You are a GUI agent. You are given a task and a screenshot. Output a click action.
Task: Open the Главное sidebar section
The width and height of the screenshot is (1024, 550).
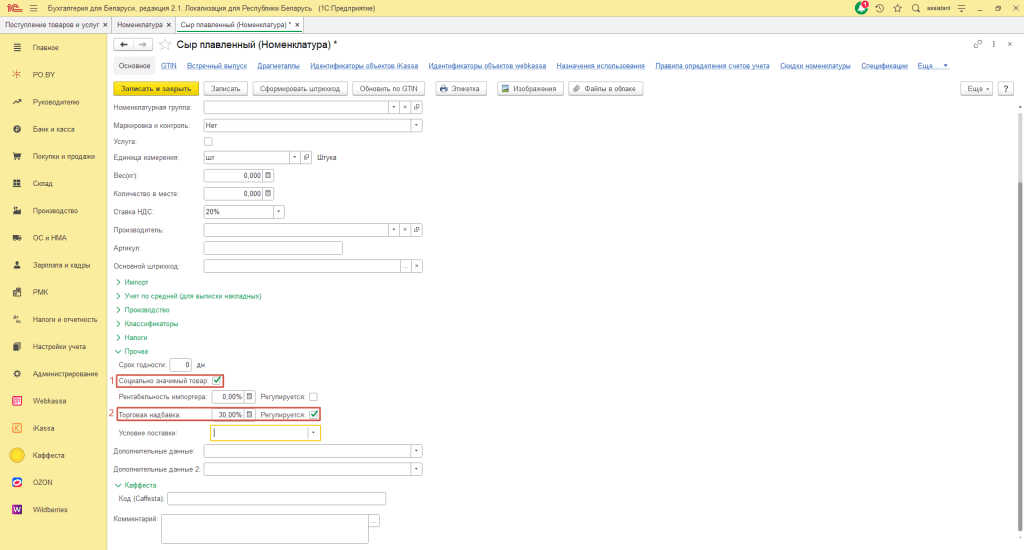(x=46, y=48)
